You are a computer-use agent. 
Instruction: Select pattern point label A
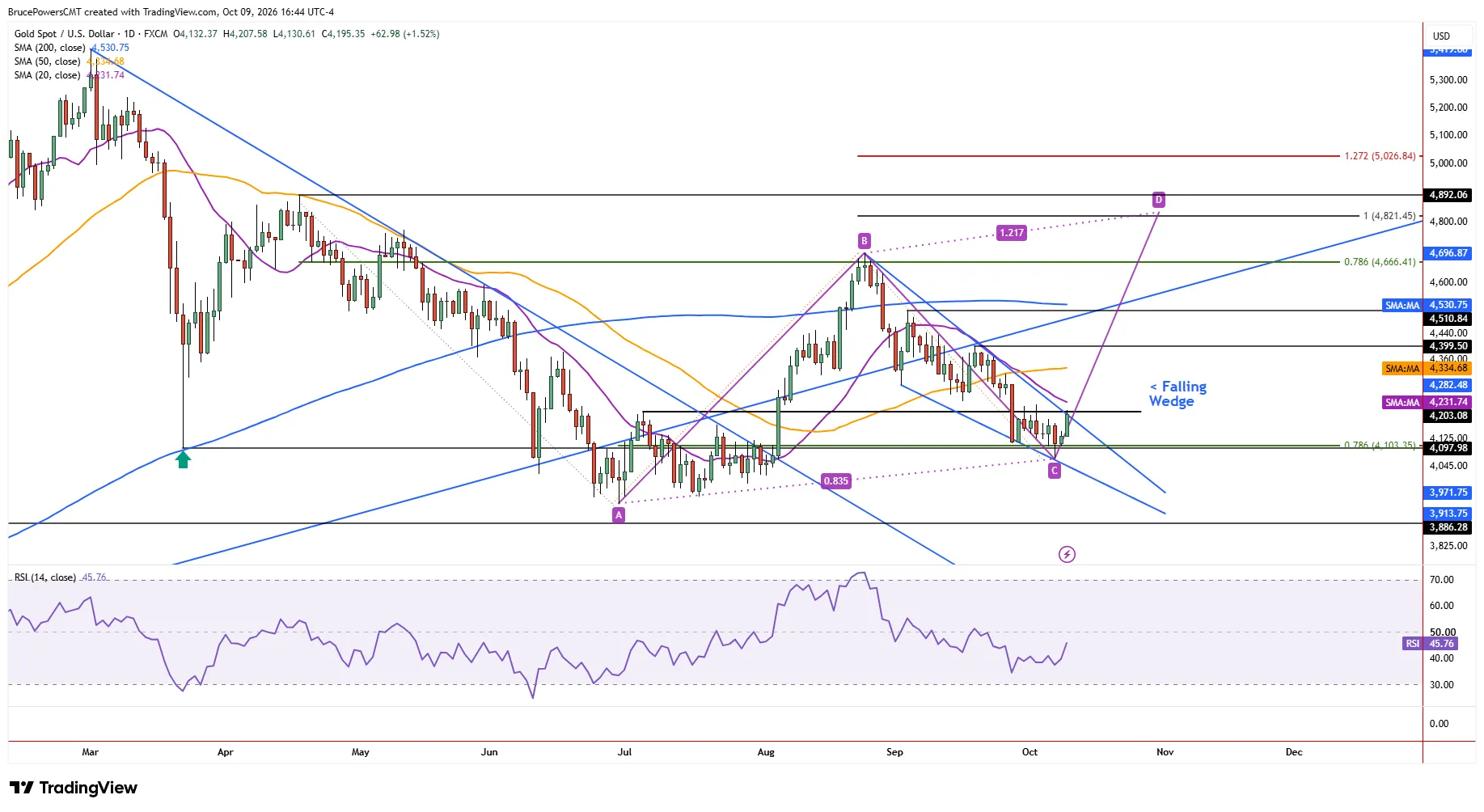(x=619, y=514)
